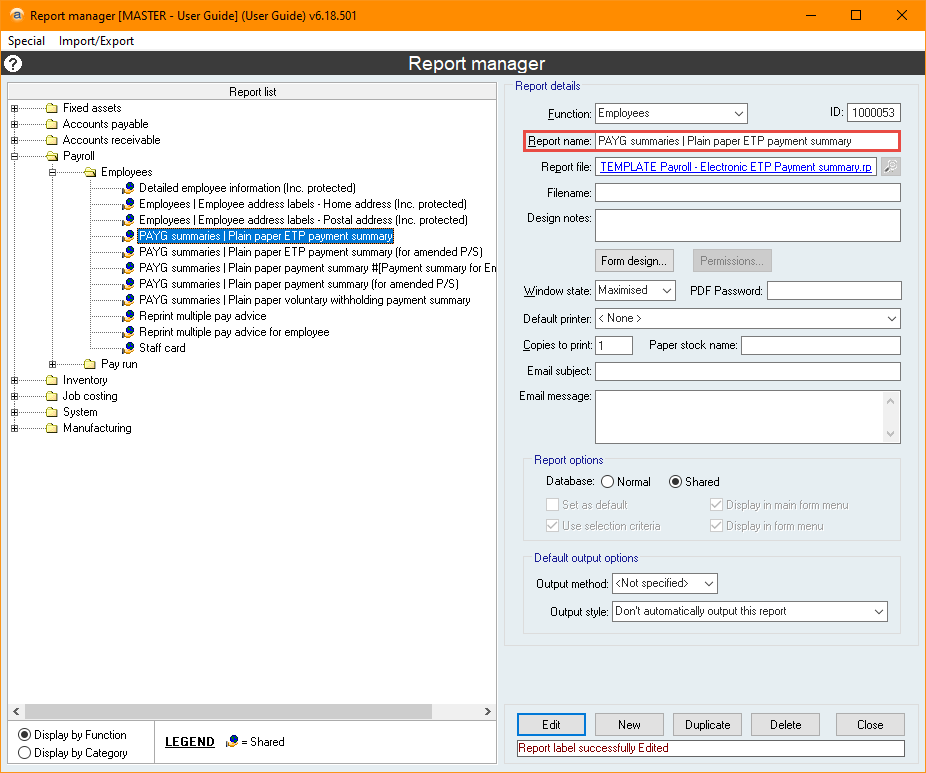Open the Import/Export menu

point(96,41)
